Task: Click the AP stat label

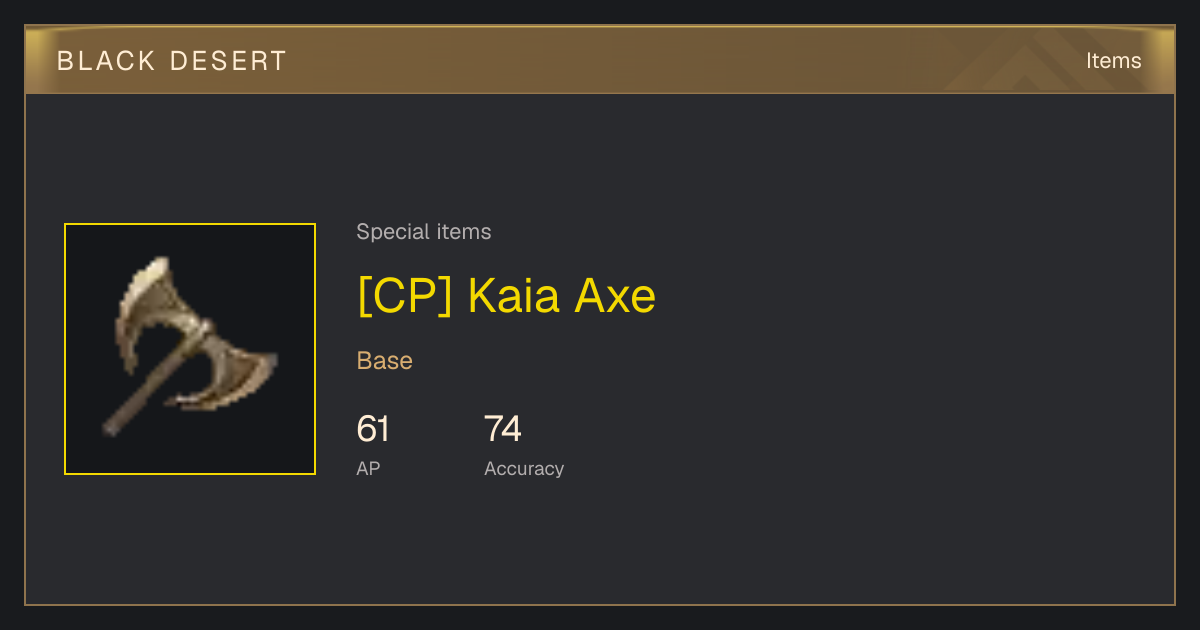Action: coord(368,468)
